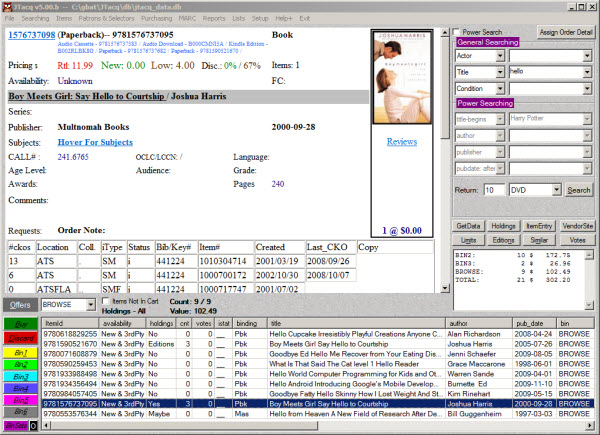Open the Actor field type dropdown
The width and height of the screenshot is (600, 435).
500,56
